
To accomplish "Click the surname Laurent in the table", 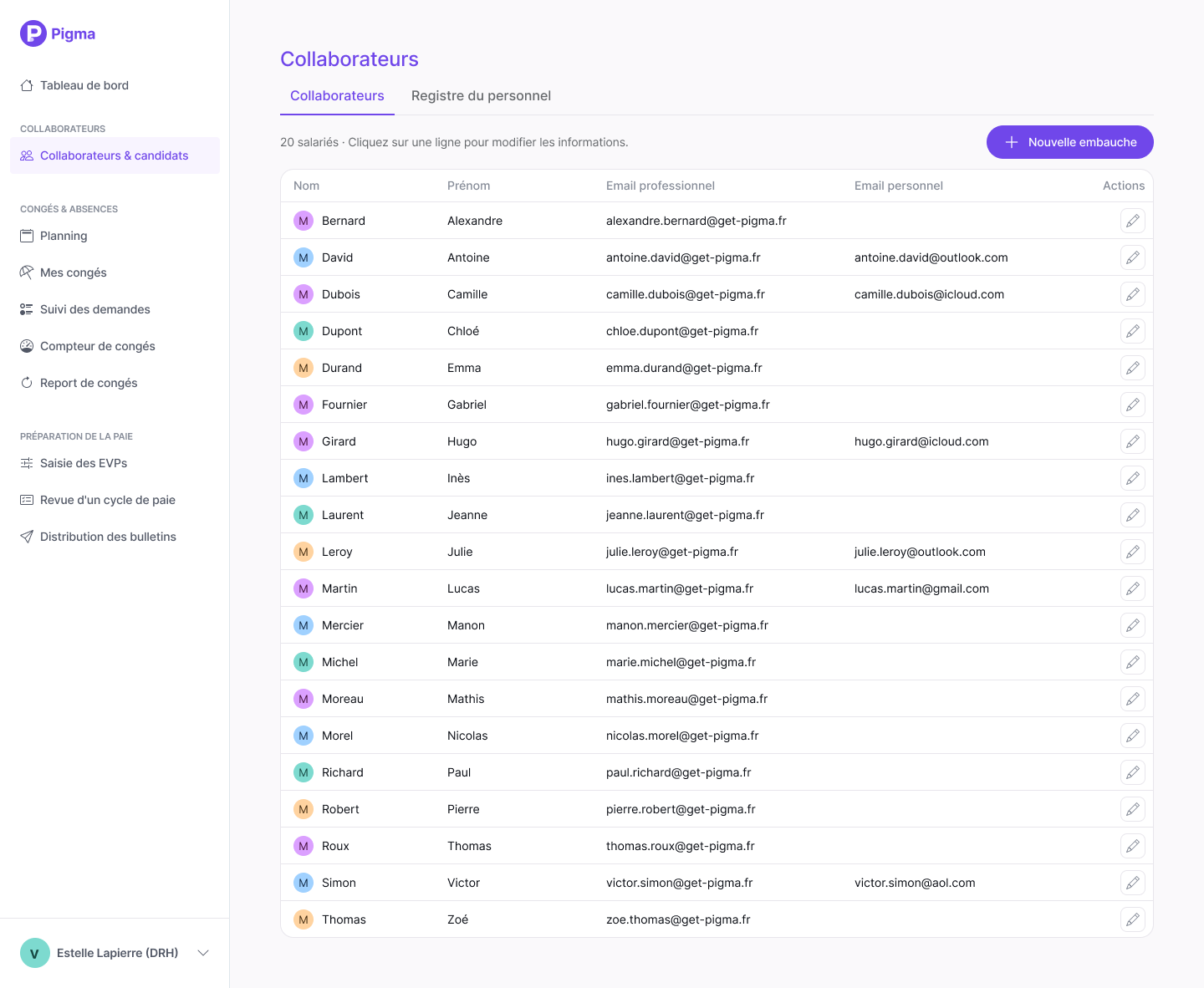I will (x=343, y=515).
